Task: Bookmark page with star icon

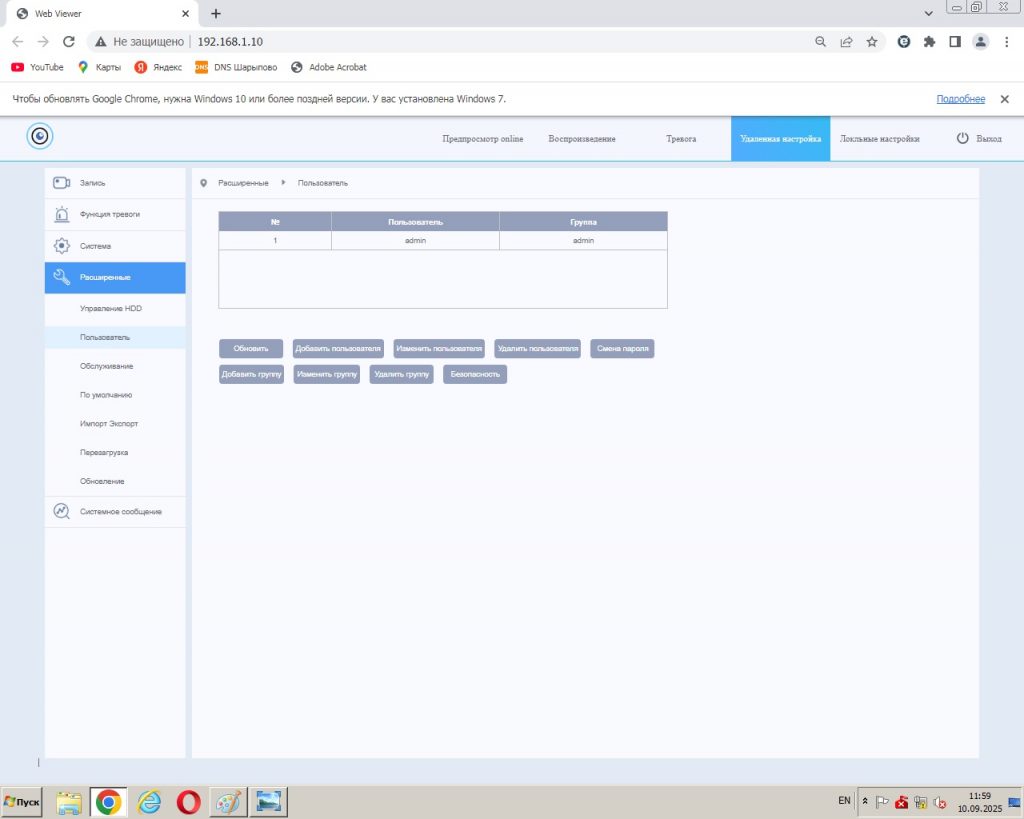Action: (872, 42)
